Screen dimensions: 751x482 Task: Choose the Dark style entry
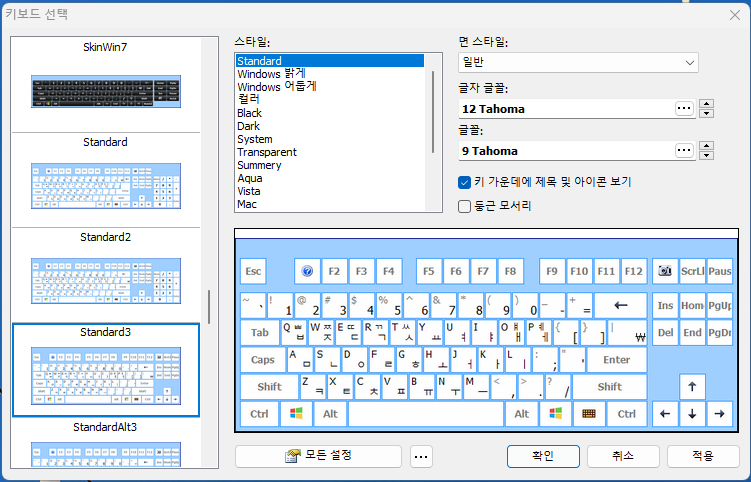pyautogui.click(x=330, y=126)
